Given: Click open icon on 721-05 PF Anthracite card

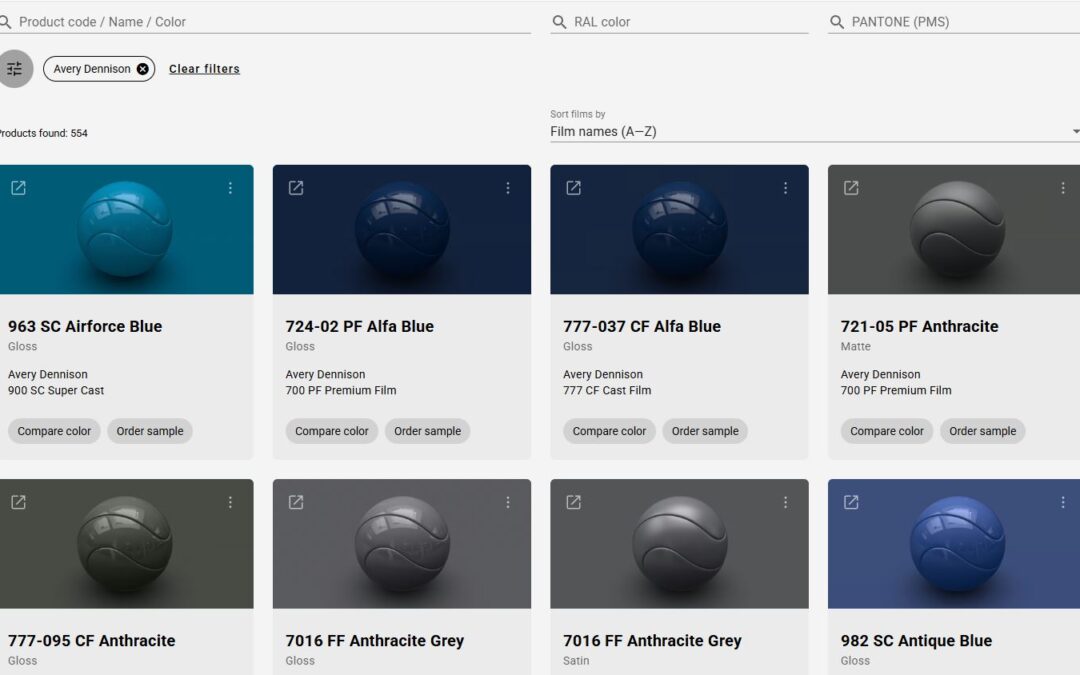Looking at the screenshot, I should click(851, 188).
